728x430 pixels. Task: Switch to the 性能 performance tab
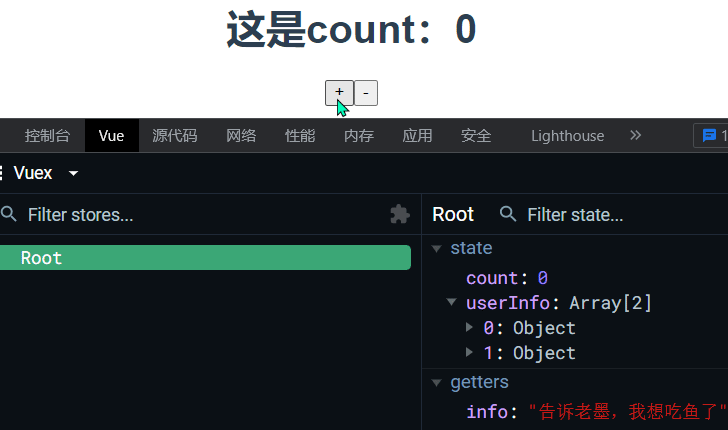pyautogui.click(x=300, y=136)
